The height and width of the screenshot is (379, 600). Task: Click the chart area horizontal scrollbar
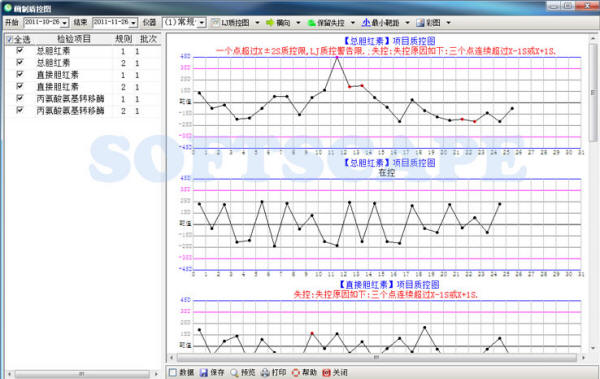coord(377,358)
